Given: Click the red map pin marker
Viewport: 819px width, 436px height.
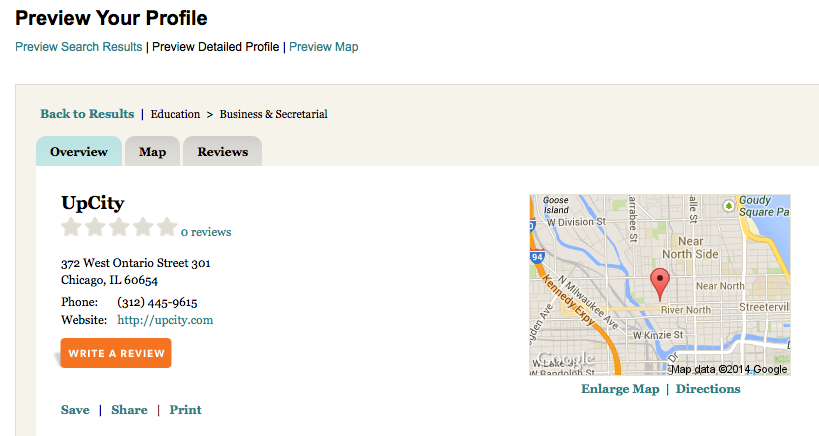Looking at the screenshot, I should (x=659, y=282).
